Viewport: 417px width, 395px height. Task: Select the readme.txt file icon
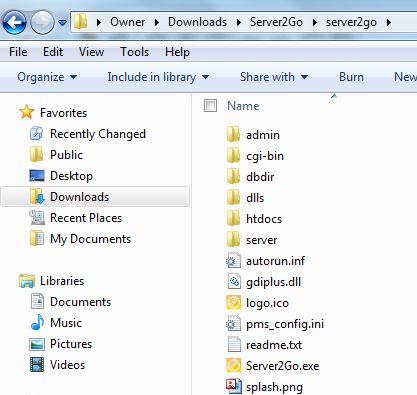(234, 344)
